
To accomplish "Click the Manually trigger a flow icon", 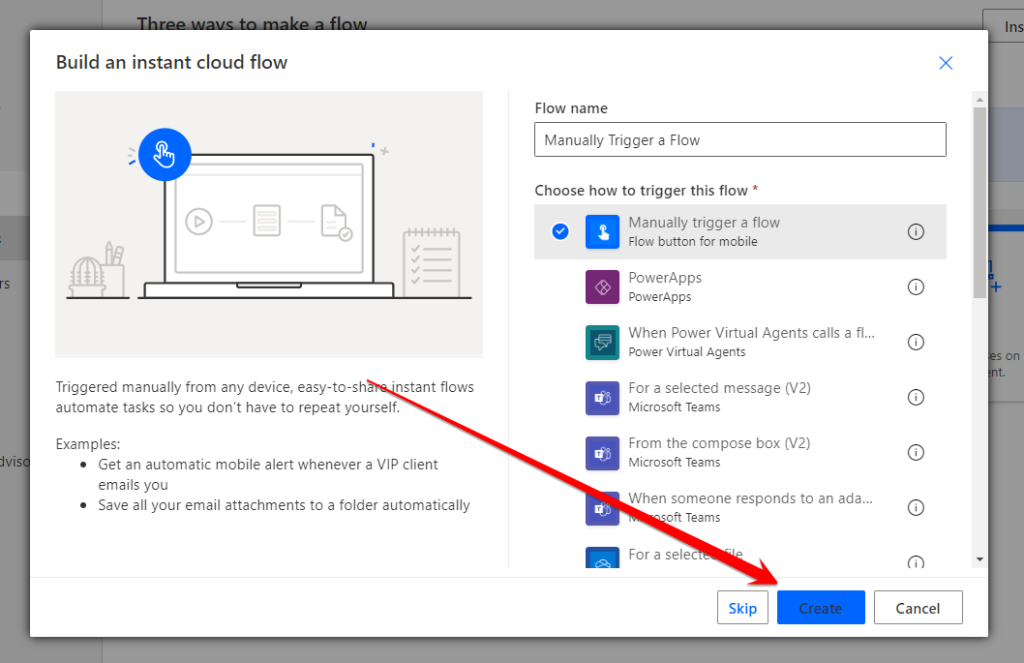I will [x=602, y=232].
